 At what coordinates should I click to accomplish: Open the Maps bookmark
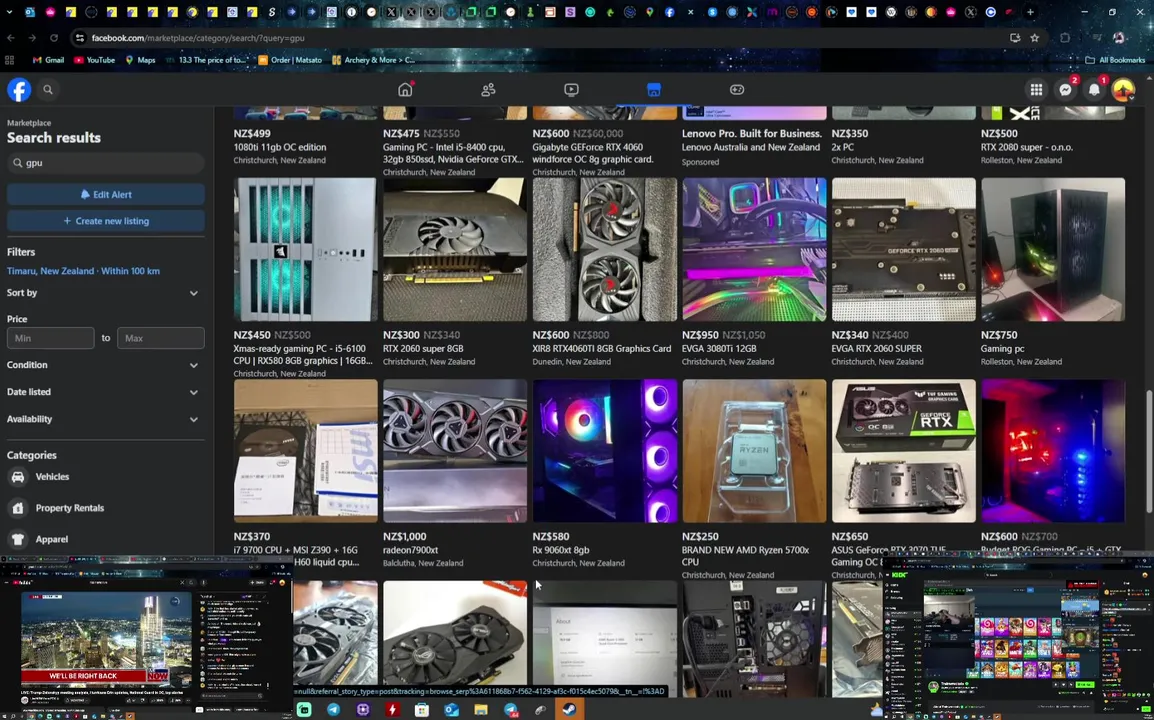141,60
